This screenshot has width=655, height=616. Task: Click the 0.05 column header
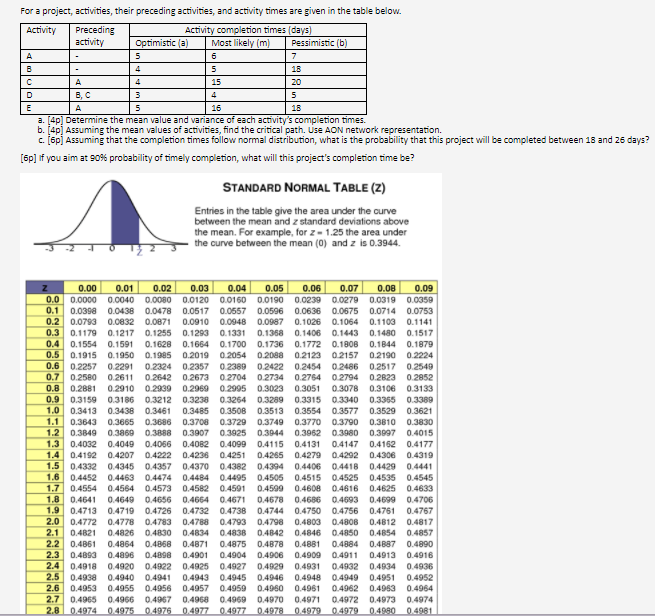tap(269, 288)
